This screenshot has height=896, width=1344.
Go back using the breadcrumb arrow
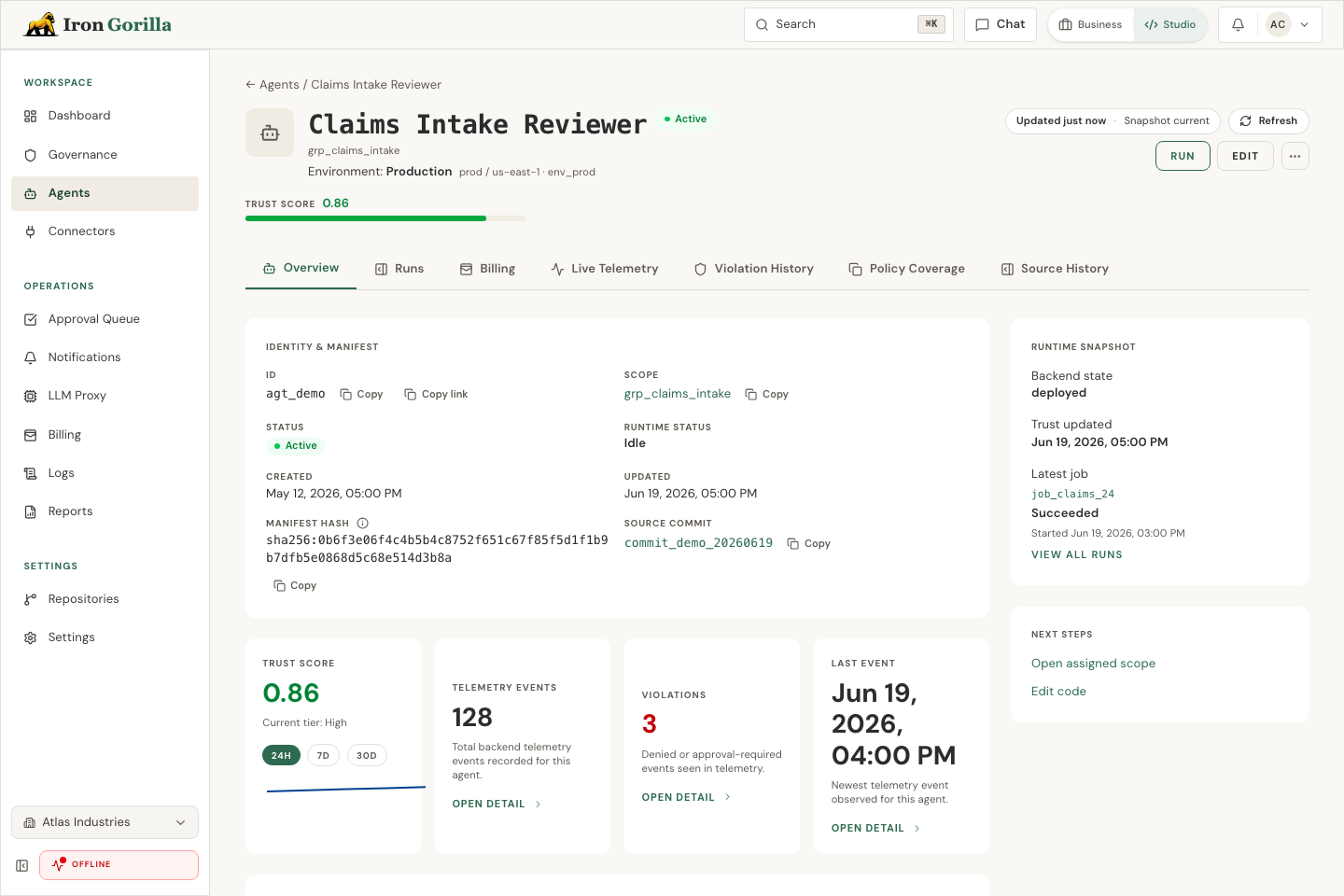tap(250, 85)
